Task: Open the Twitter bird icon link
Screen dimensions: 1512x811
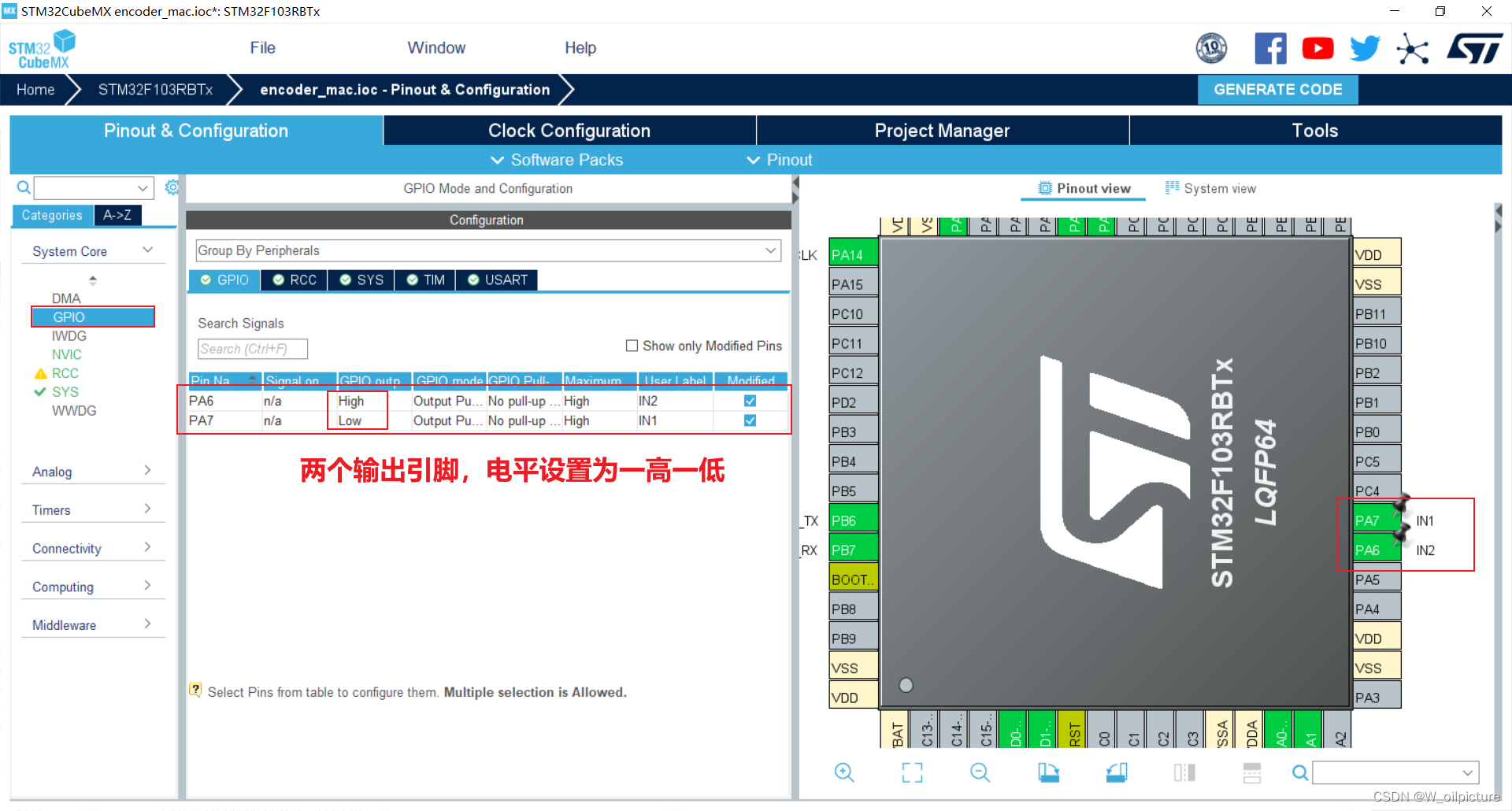Action: click(x=1365, y=49)
